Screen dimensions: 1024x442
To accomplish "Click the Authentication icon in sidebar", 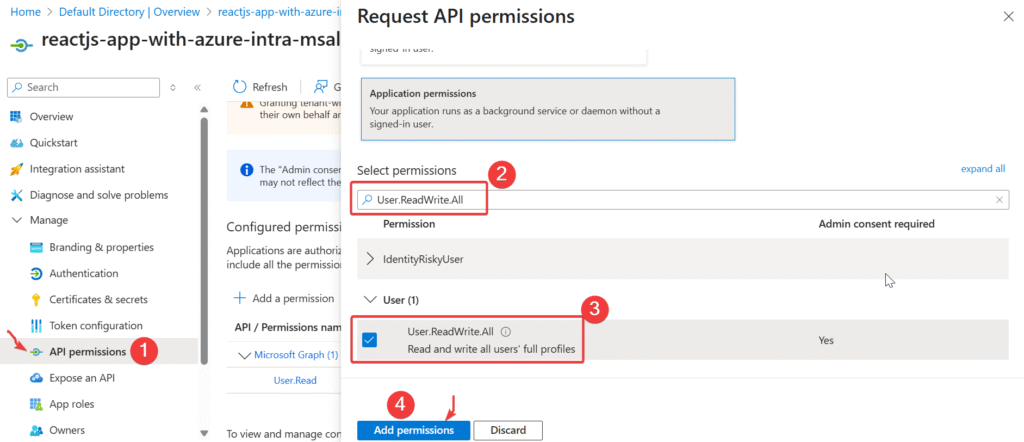I will [x=36, y=273].
